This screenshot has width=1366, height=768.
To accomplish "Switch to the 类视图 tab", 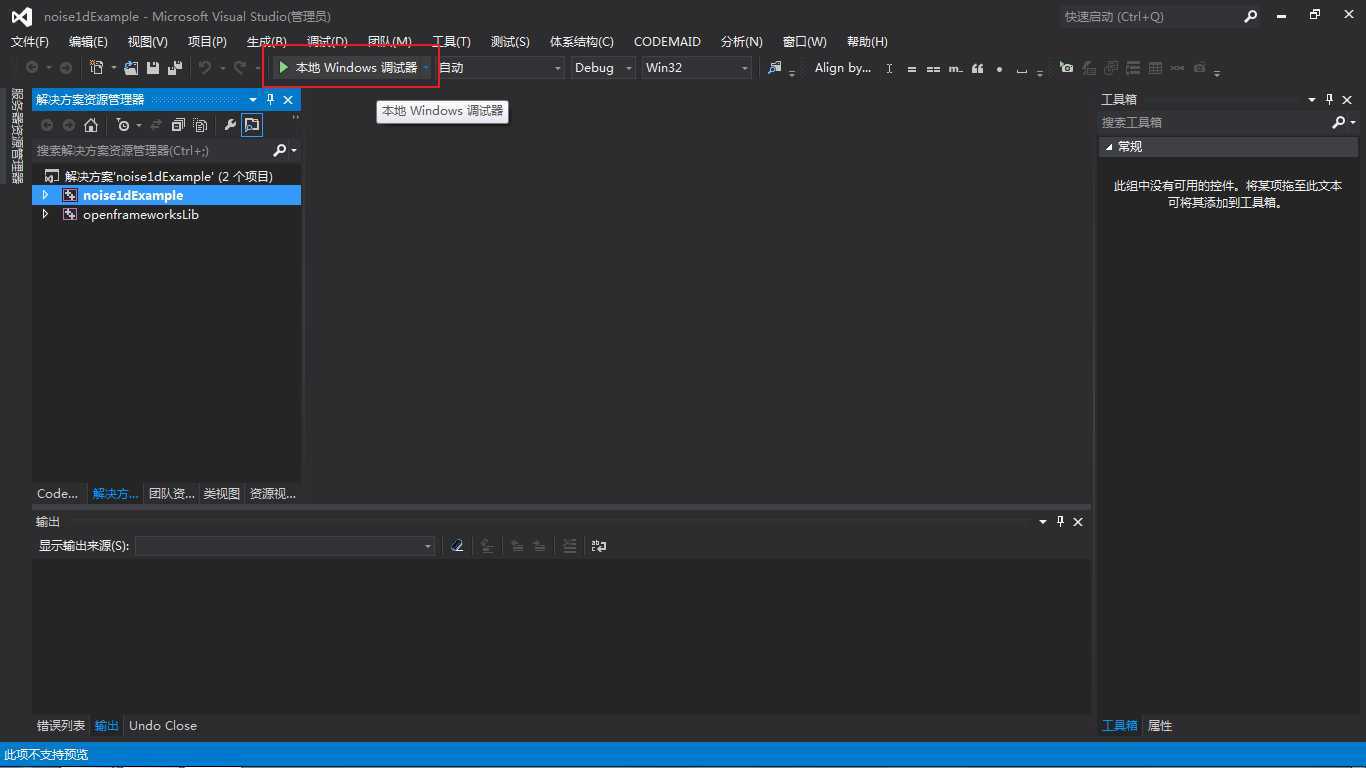I will tap(222, 493).
